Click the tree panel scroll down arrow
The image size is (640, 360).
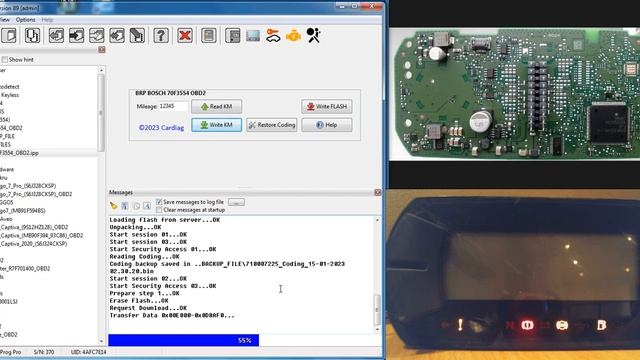pyautogui.click(x=101, y=341)
